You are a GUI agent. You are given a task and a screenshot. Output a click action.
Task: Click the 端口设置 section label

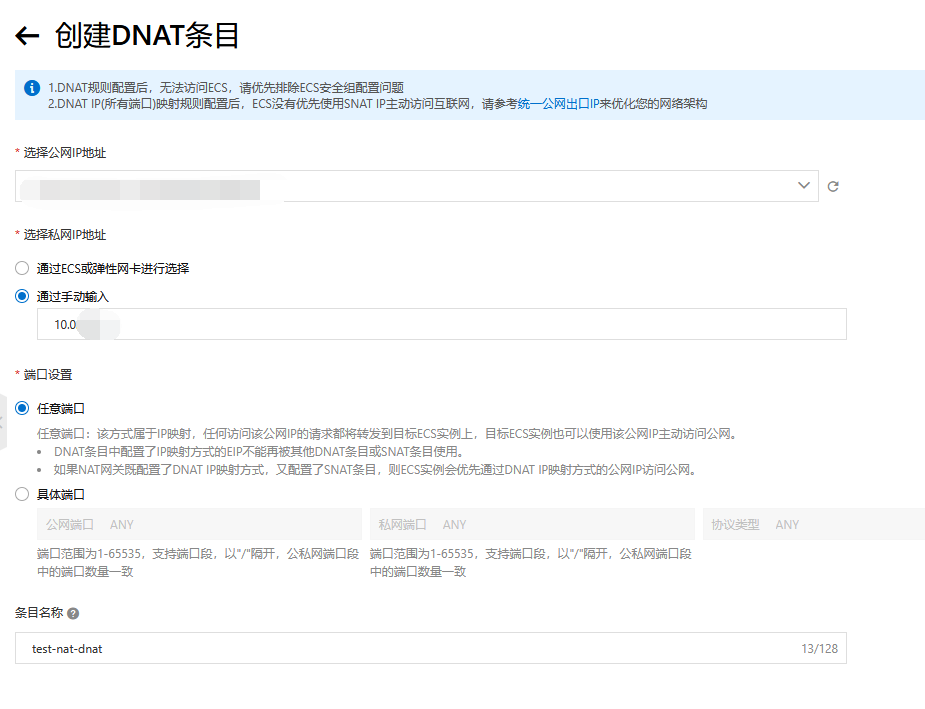tap(47, 375)
